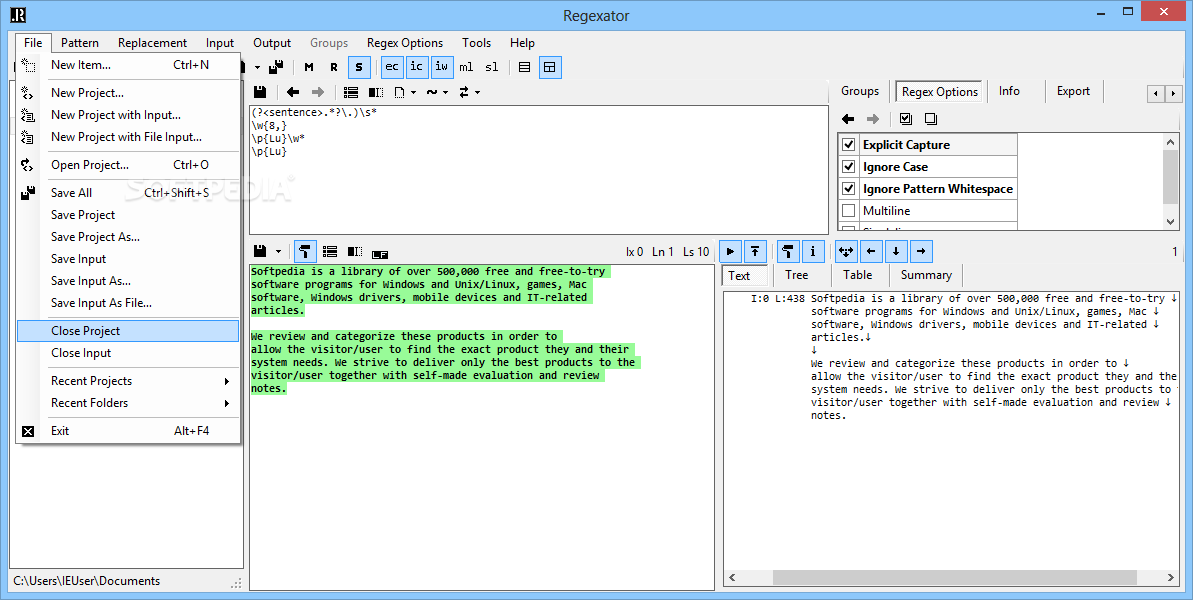The image size is (1193, 600).
Task: Save input using the floppy icon
Action: pos(260,251)
